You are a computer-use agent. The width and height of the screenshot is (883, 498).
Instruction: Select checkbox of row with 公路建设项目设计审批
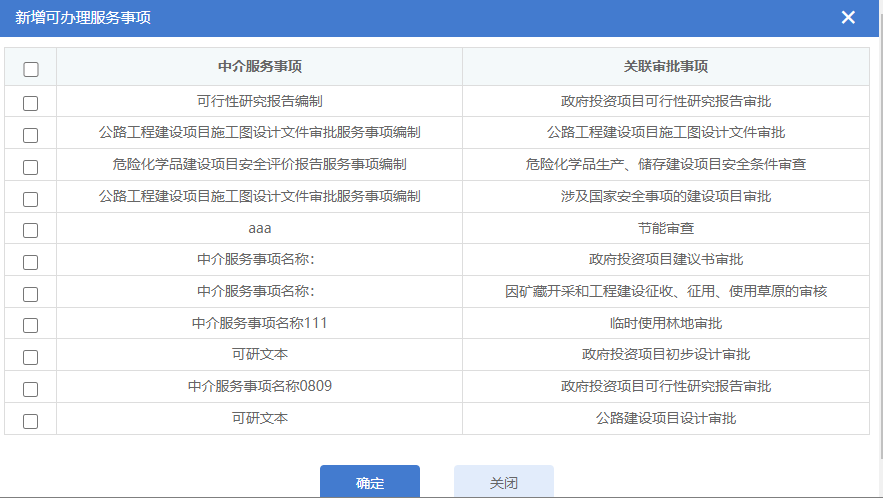click(31, 421)
